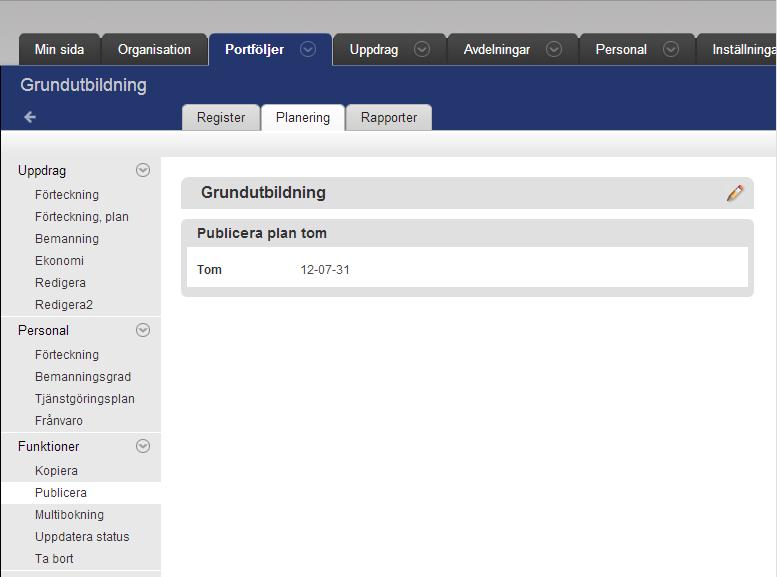777x577 pixels.
Task: Click the Publicera plan tom heading
Action: pos(262,233)
